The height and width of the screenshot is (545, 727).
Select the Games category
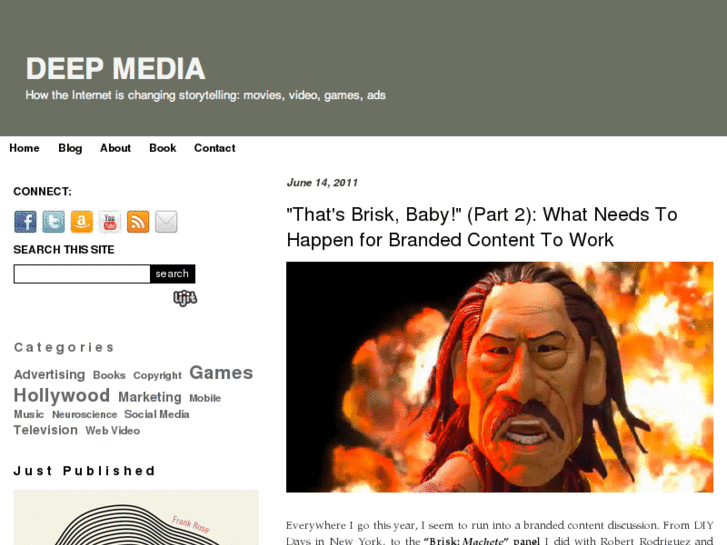click(x=221, y=373)
